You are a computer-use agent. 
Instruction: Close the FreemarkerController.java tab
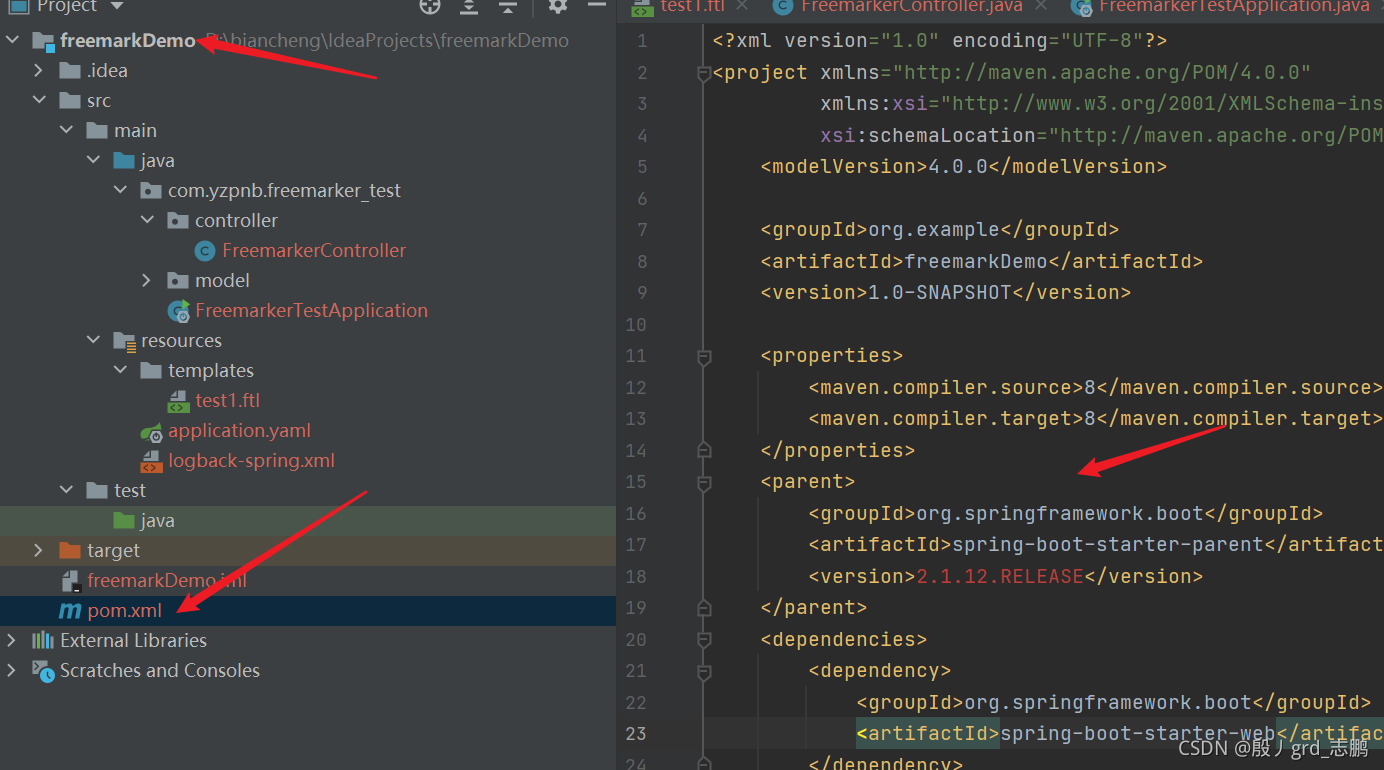1039,6
